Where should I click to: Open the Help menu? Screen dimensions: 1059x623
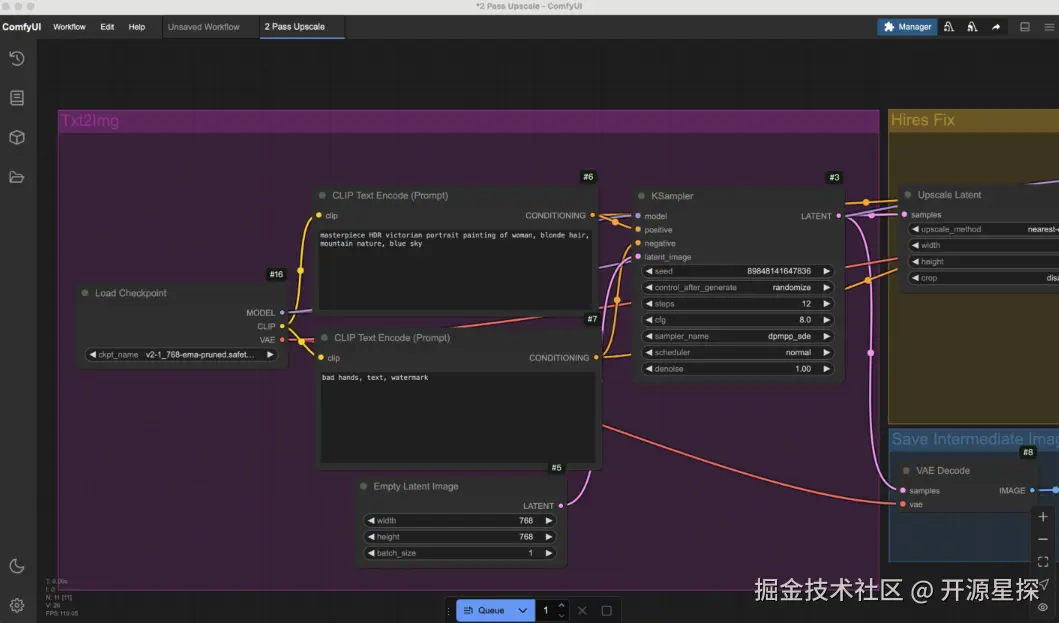[x=137, y=27]
